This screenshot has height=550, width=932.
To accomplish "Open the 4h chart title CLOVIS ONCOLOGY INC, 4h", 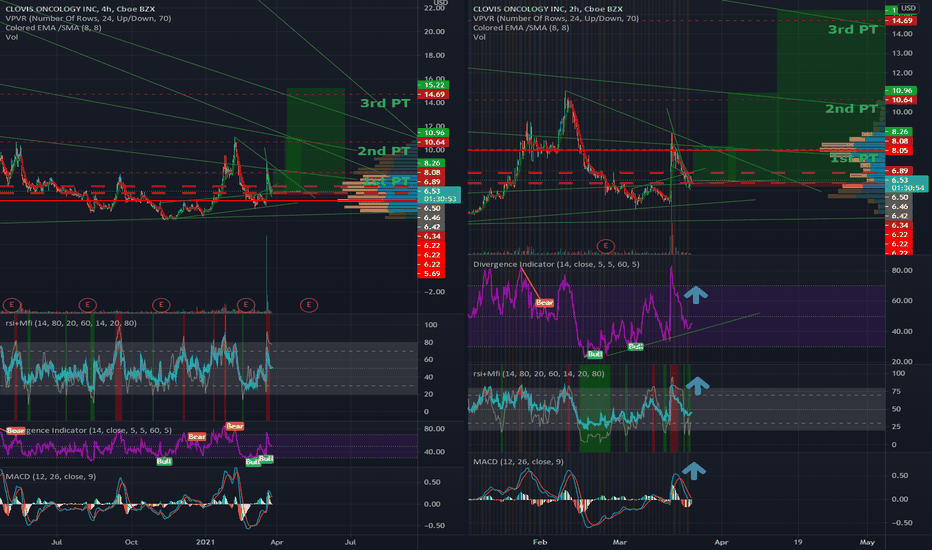I will tap(80, 9).
